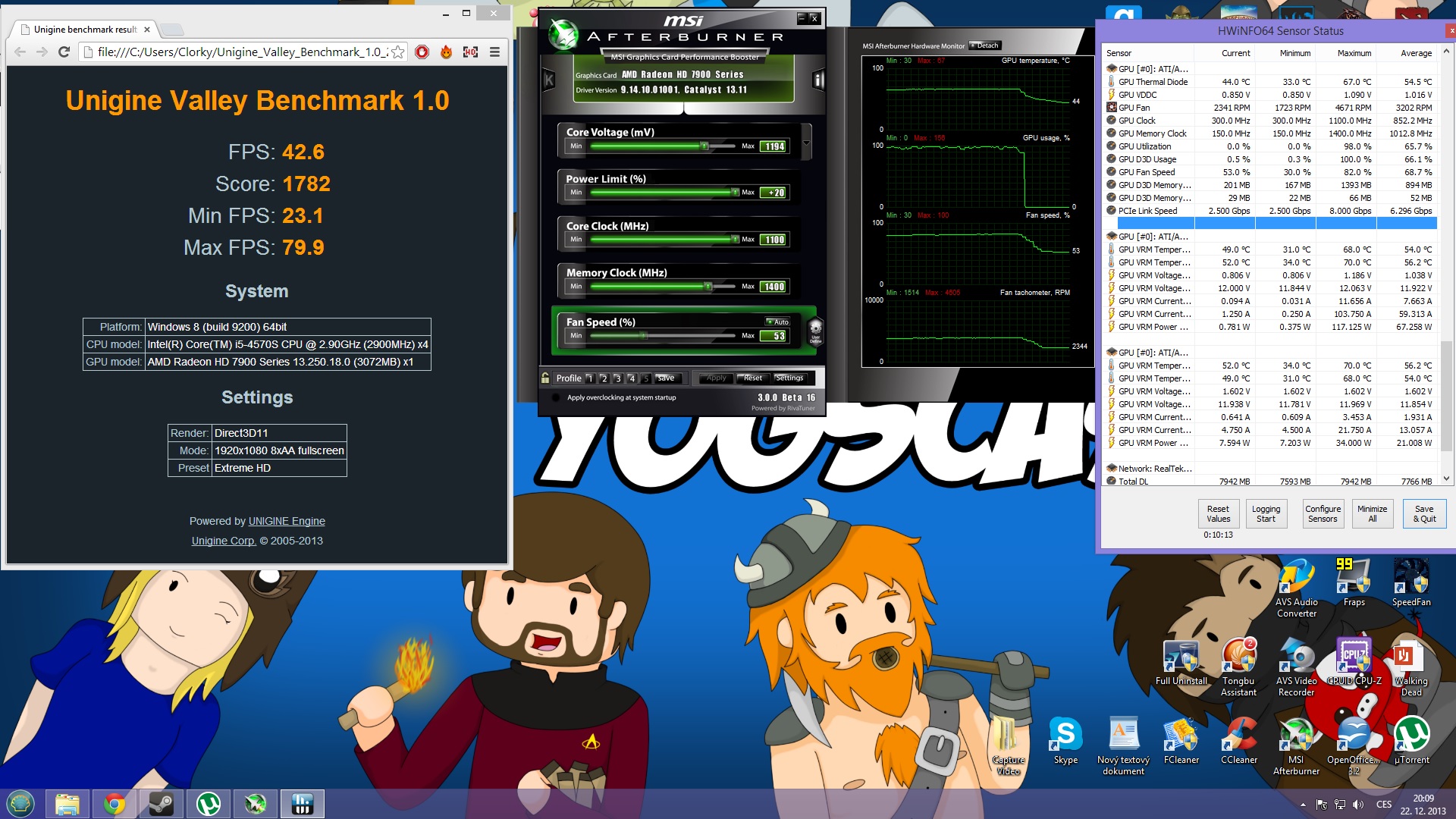Viewport: 1456px width, 819px height.
Task: Click User Define fan gear icon
Action: point(815,331)
